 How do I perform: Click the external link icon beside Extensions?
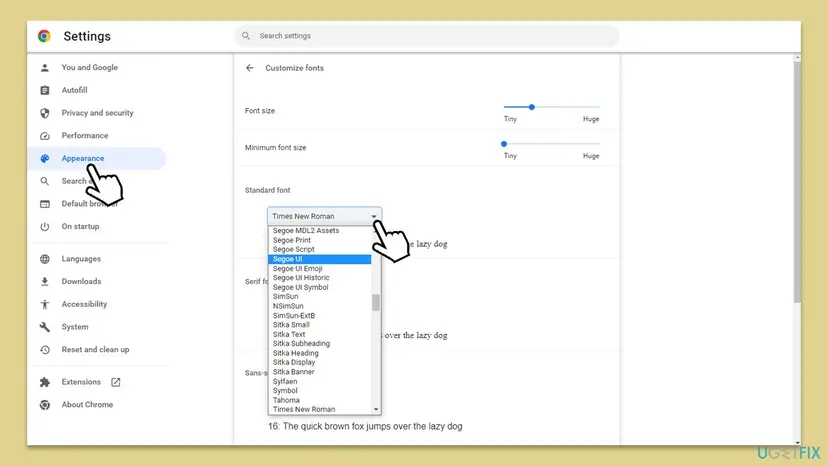click(x=116, y=382)
